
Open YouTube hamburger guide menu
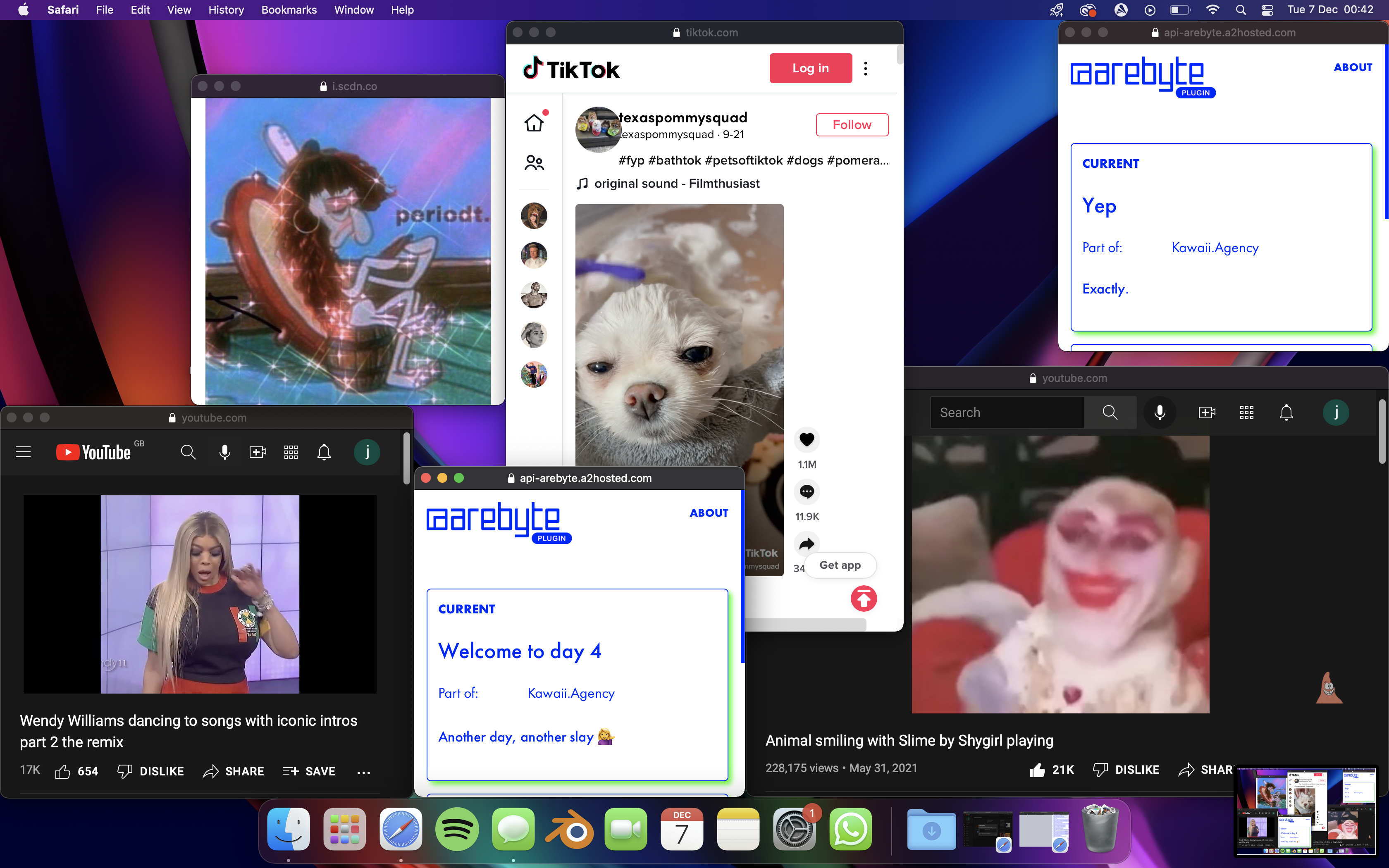(23, 452)
